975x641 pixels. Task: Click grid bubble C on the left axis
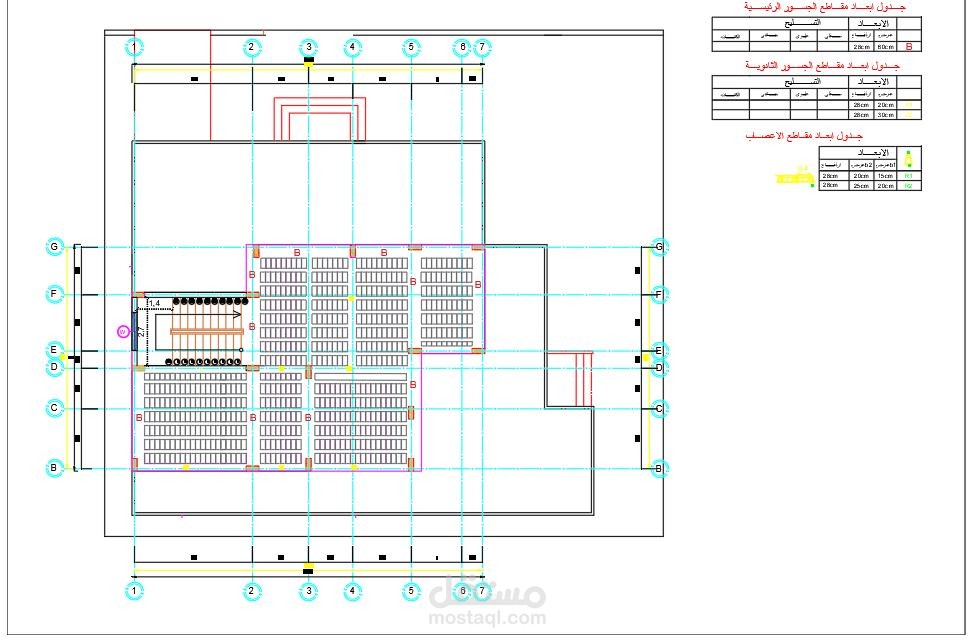click(55, 408)
